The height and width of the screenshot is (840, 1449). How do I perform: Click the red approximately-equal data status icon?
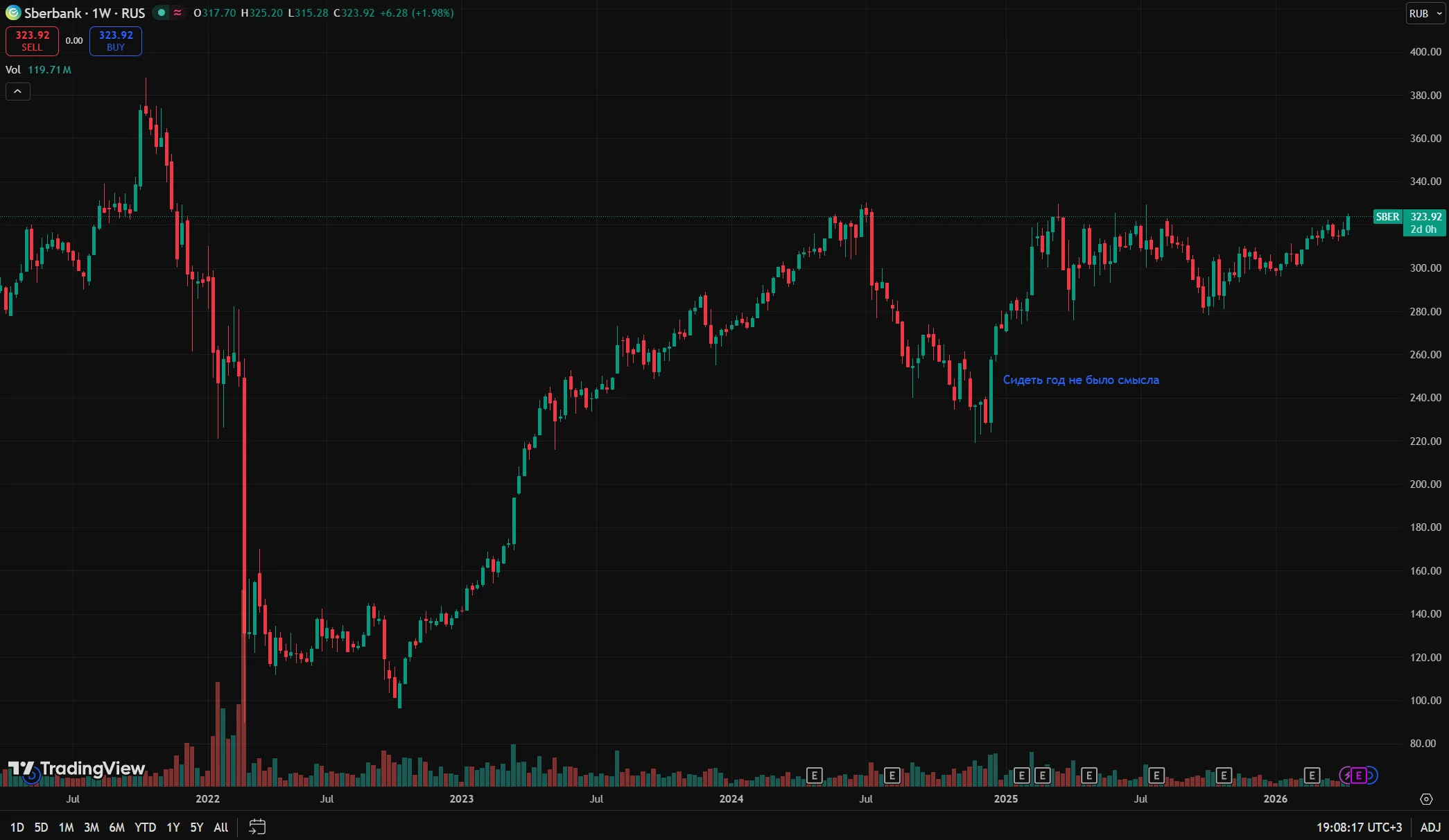177,13
